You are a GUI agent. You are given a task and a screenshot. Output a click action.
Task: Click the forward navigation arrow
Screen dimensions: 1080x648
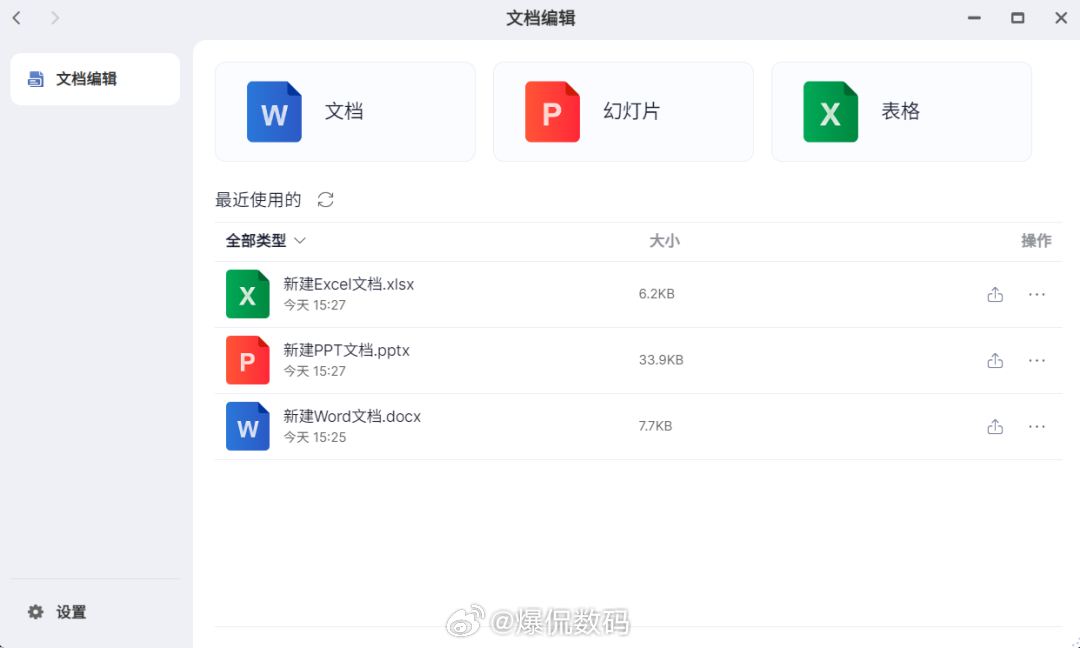point(55,18)
